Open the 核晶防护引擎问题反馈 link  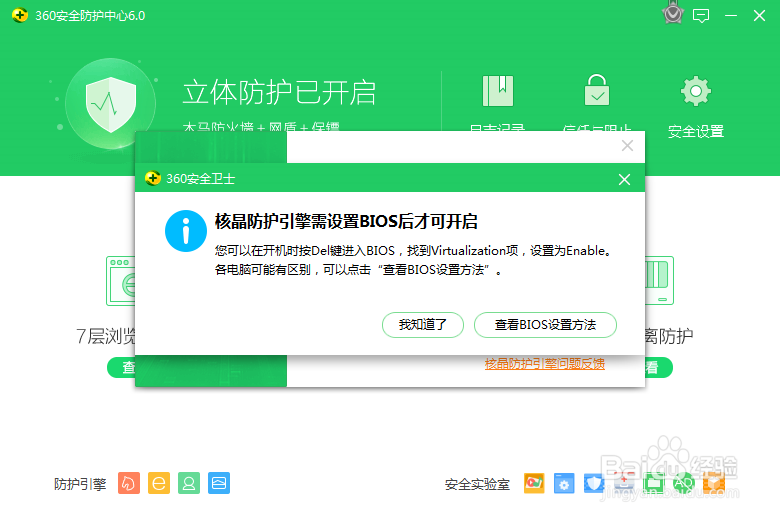pos(544,364)
